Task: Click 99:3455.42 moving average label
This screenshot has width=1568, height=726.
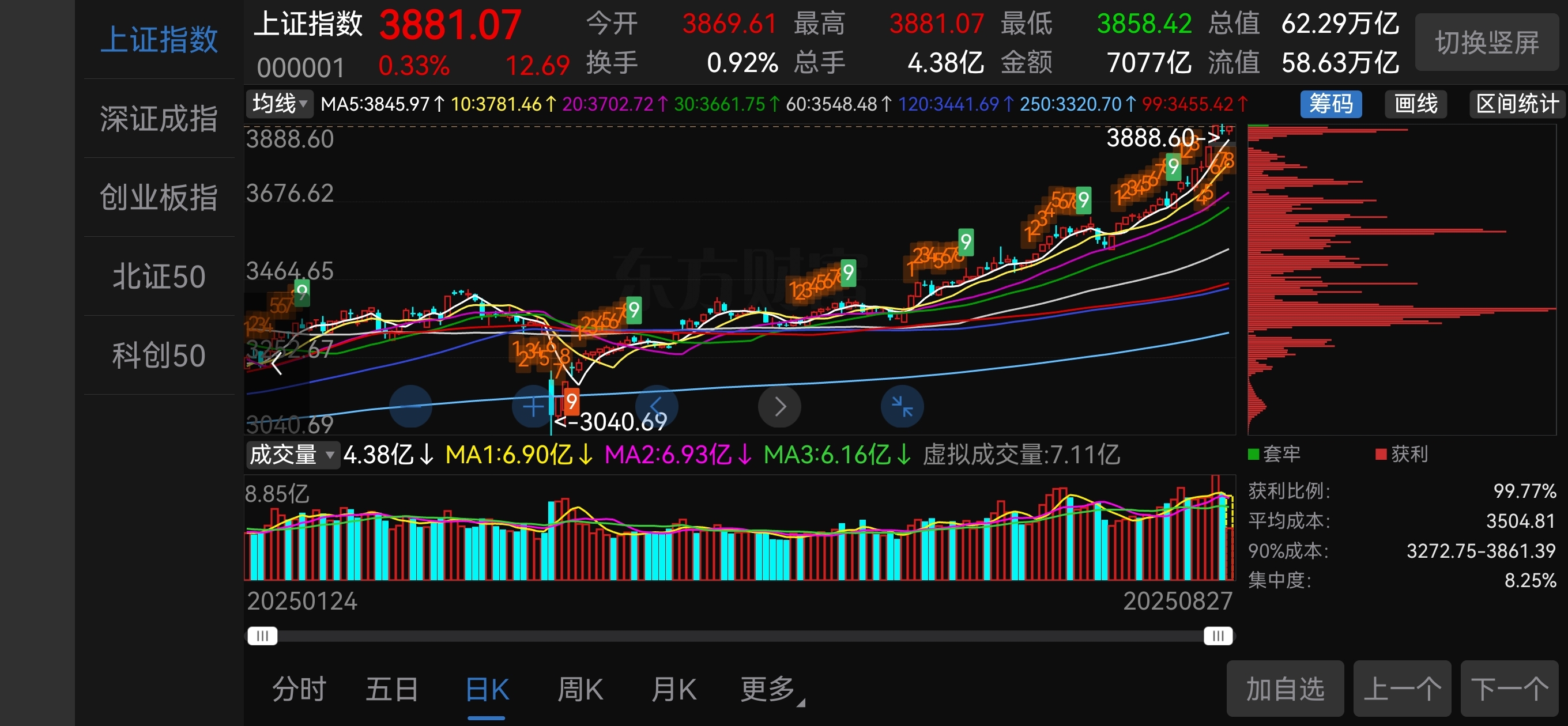Action: click(x=1195, y=104)
